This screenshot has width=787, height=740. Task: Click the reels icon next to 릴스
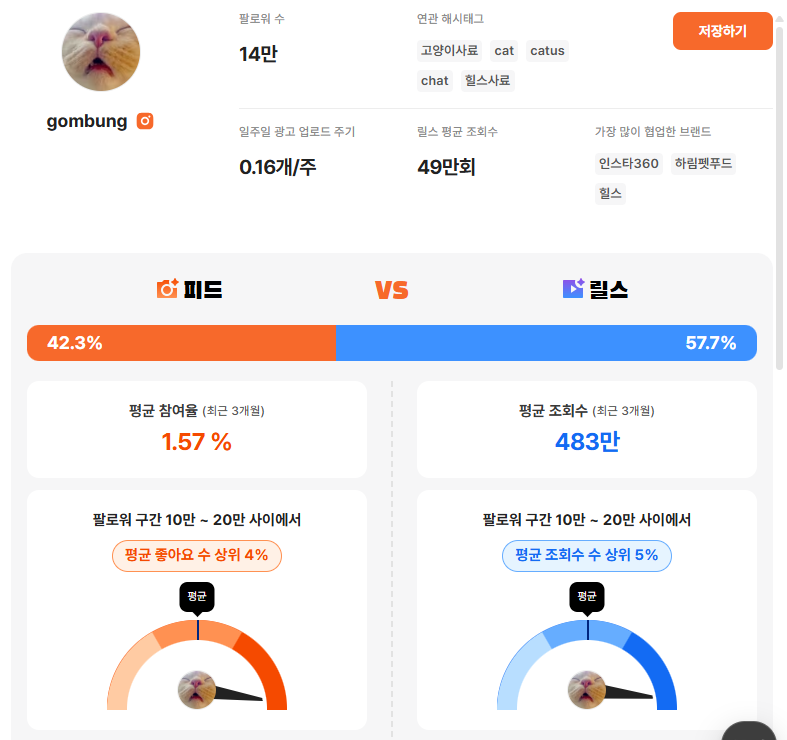(573, 290)
